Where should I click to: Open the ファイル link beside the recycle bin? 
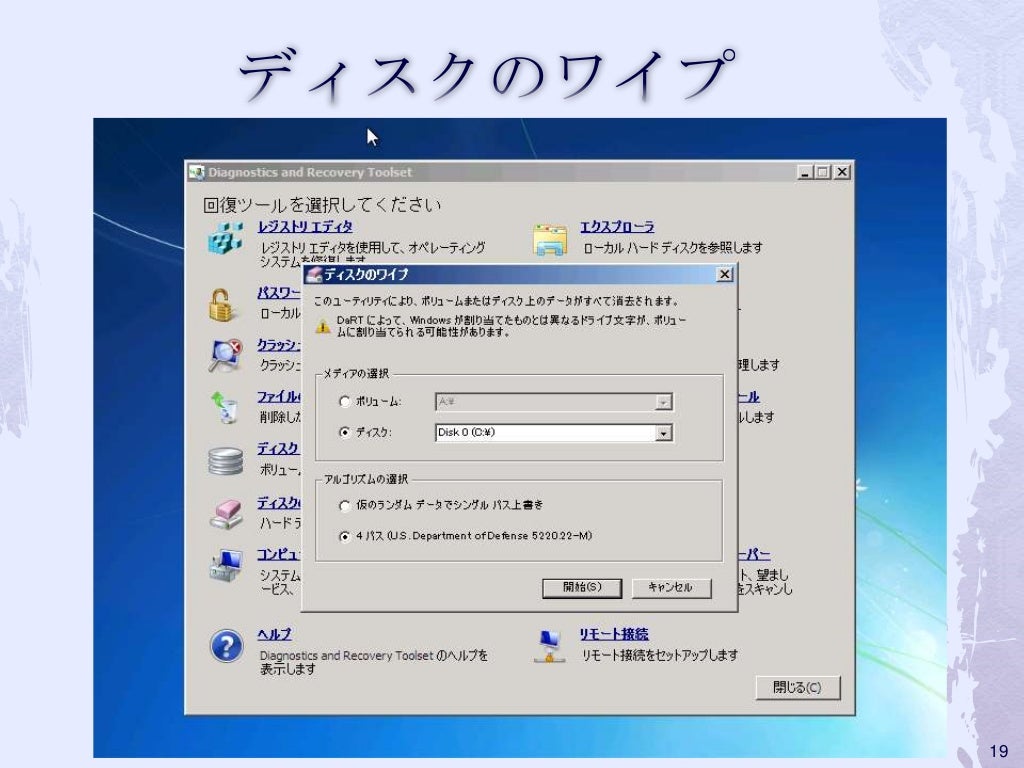click(279, 396)
